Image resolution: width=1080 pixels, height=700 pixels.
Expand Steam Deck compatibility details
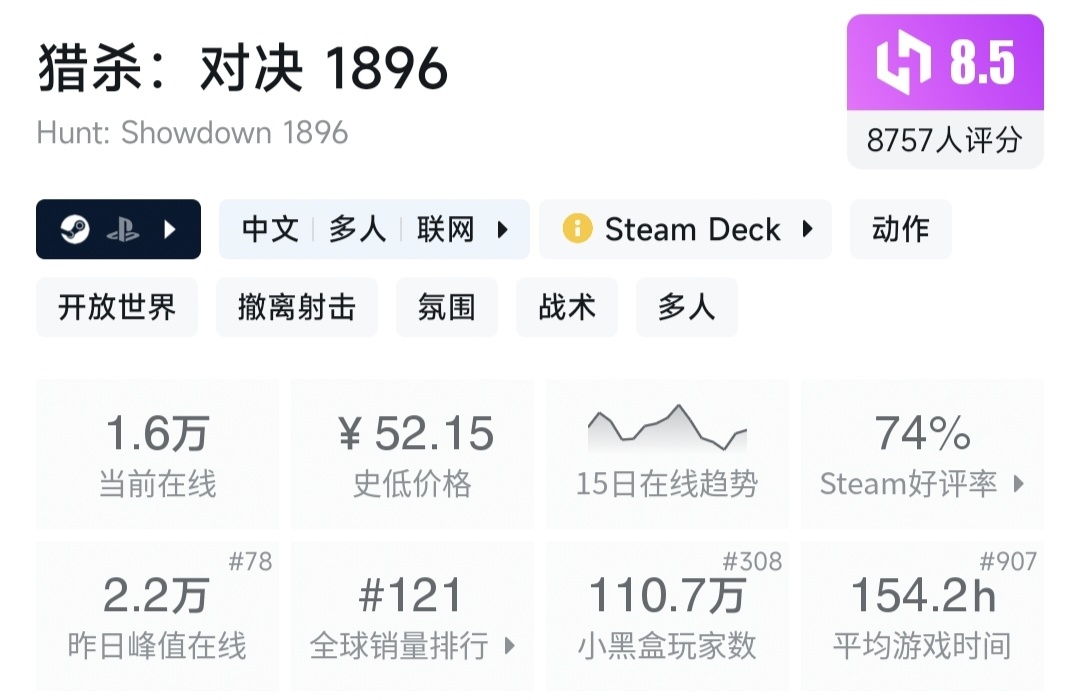click(x=807, y=230)
